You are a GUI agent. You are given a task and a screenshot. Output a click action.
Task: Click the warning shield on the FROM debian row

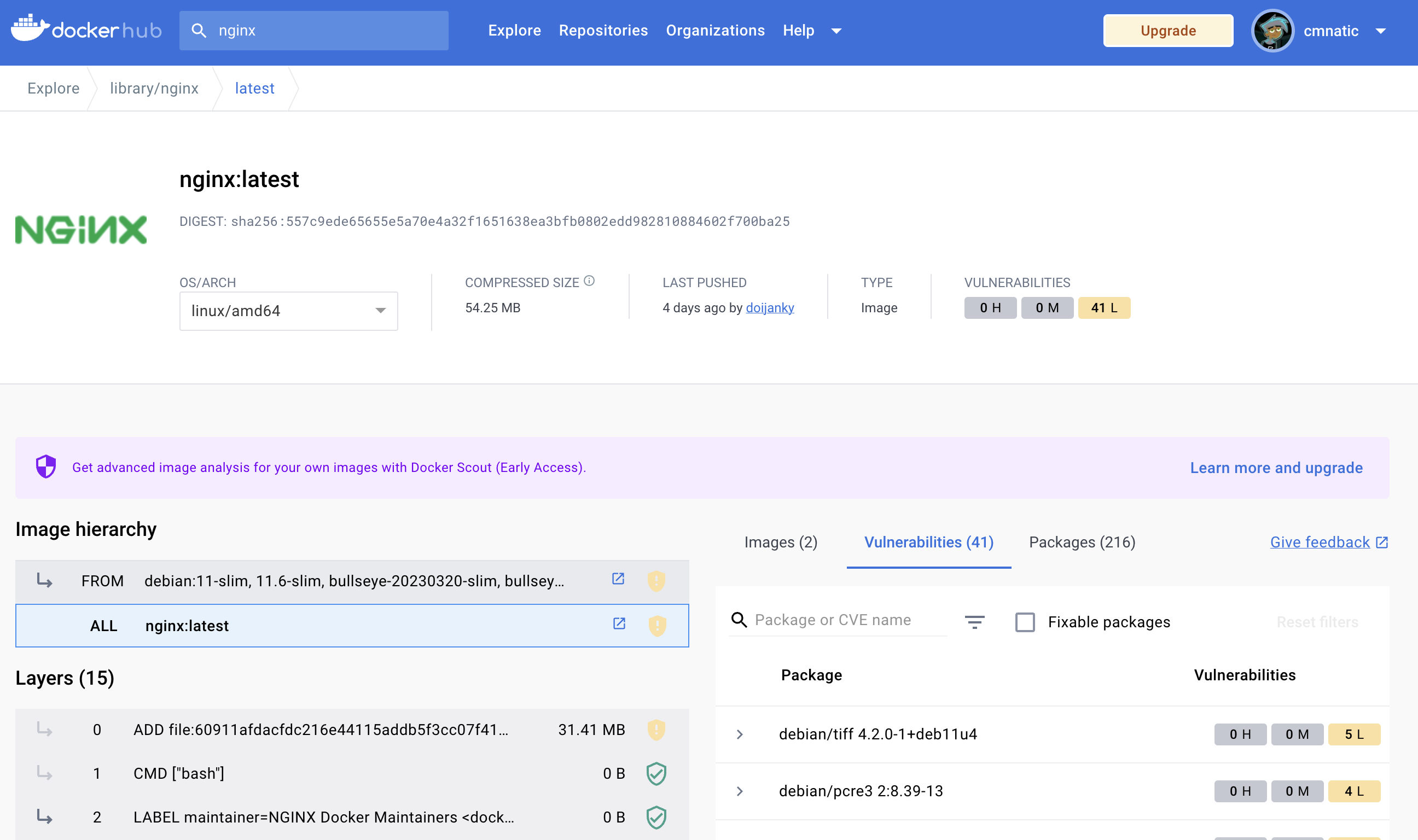point(656,580)
